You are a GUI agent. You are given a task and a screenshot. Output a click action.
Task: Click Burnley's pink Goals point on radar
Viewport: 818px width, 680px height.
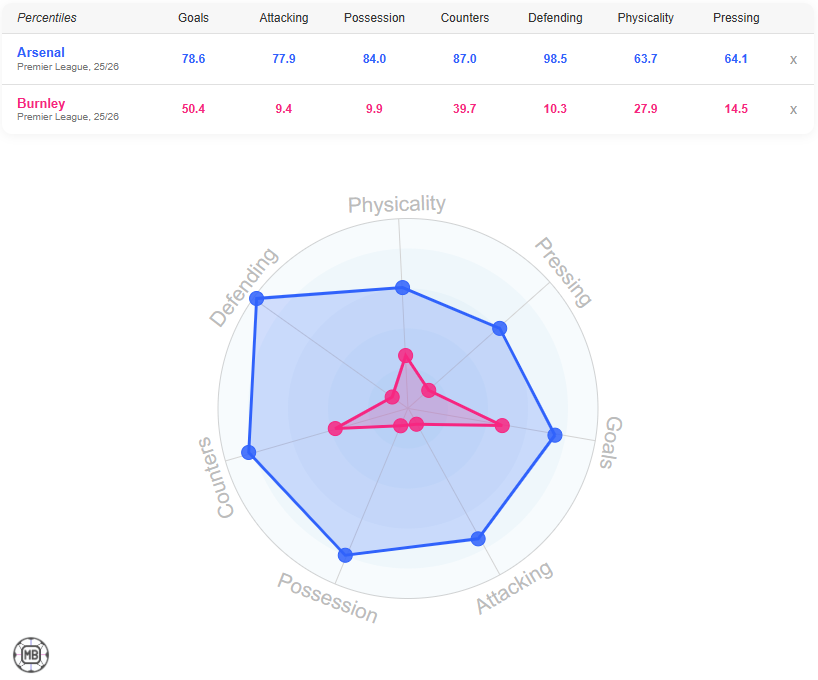502,425
